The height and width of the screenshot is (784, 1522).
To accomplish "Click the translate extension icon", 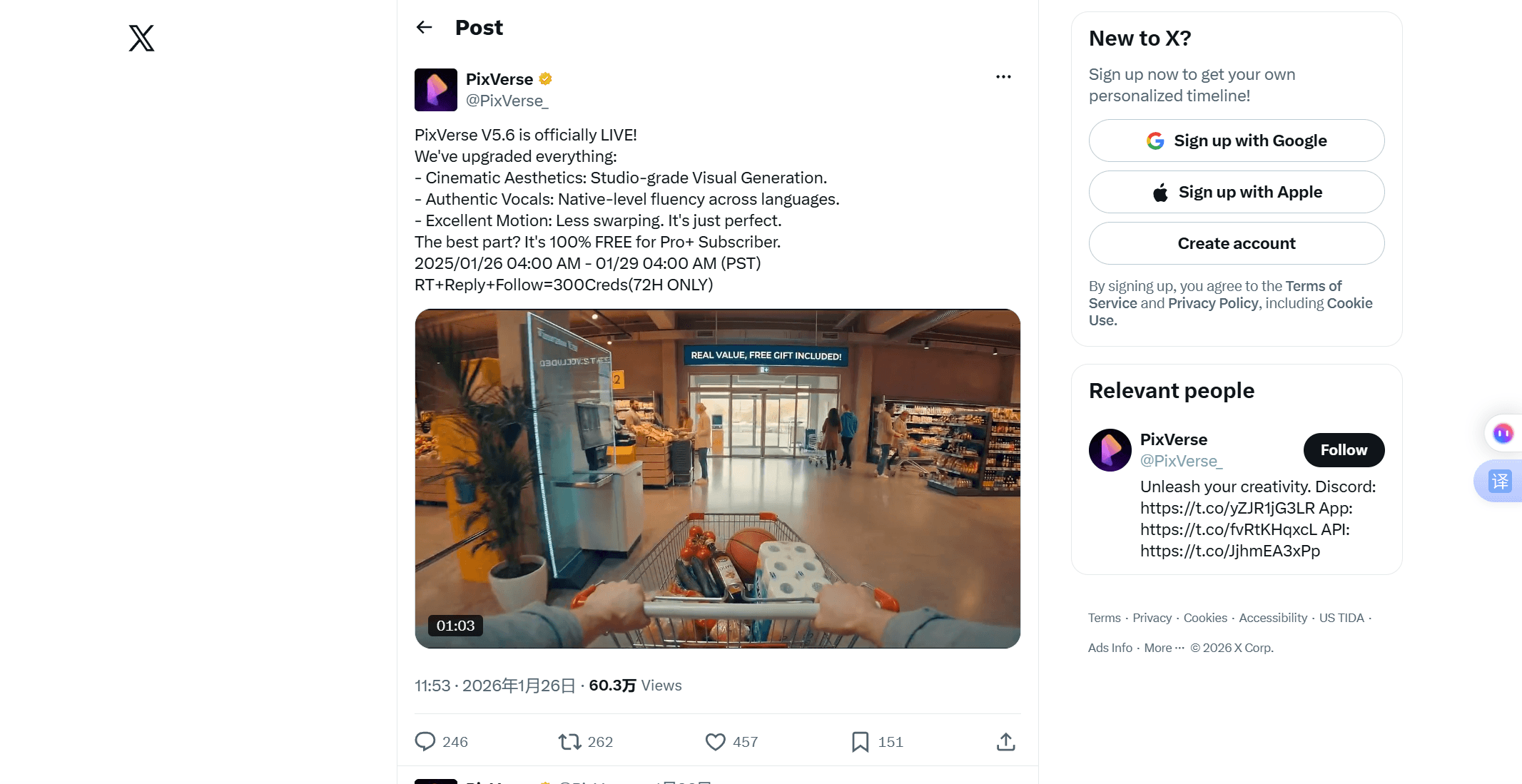I will click(1500, 482).
